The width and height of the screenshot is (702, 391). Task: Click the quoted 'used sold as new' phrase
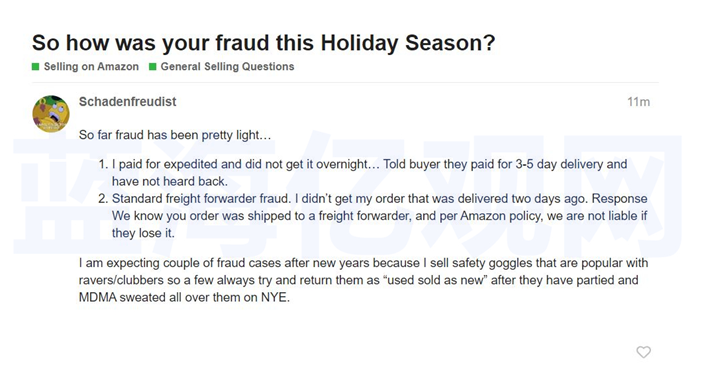pos(435,280)
